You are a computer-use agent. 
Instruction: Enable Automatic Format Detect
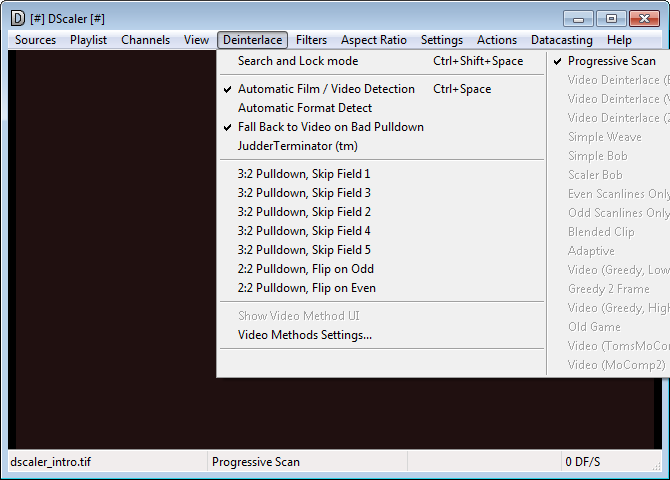click(x=382, y=108)
